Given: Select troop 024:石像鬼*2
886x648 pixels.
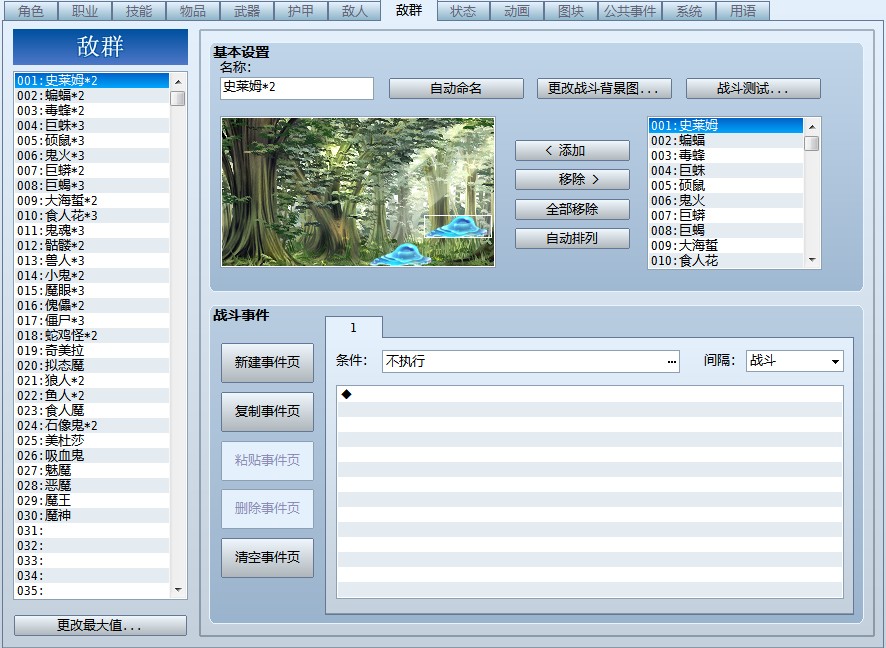Looking at the screenshot, I should coord(92,425).
